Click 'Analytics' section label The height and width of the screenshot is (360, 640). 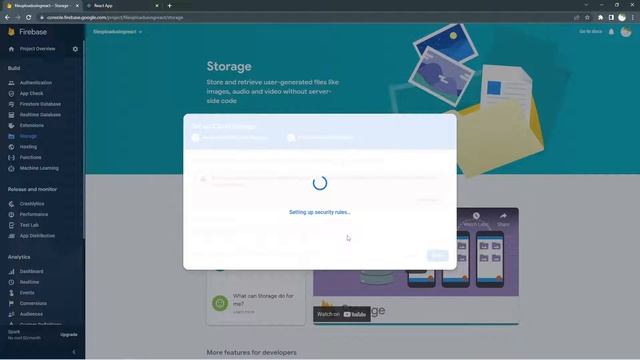click(x=19, y=257)
